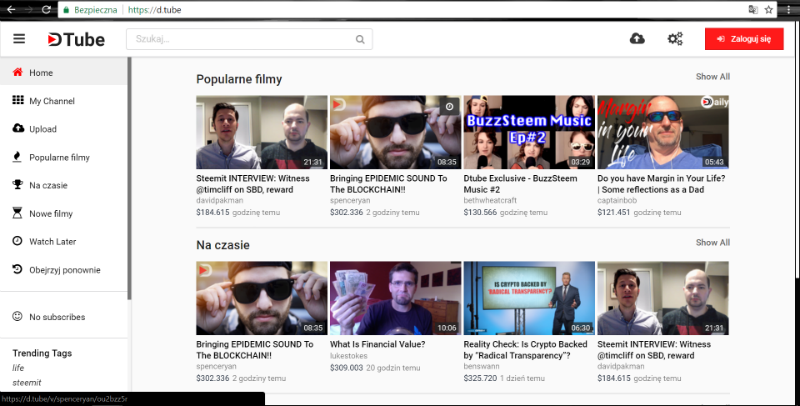Open the 08:35 sunglasses thumbnail in Popularne filmy

click(395, 132)
